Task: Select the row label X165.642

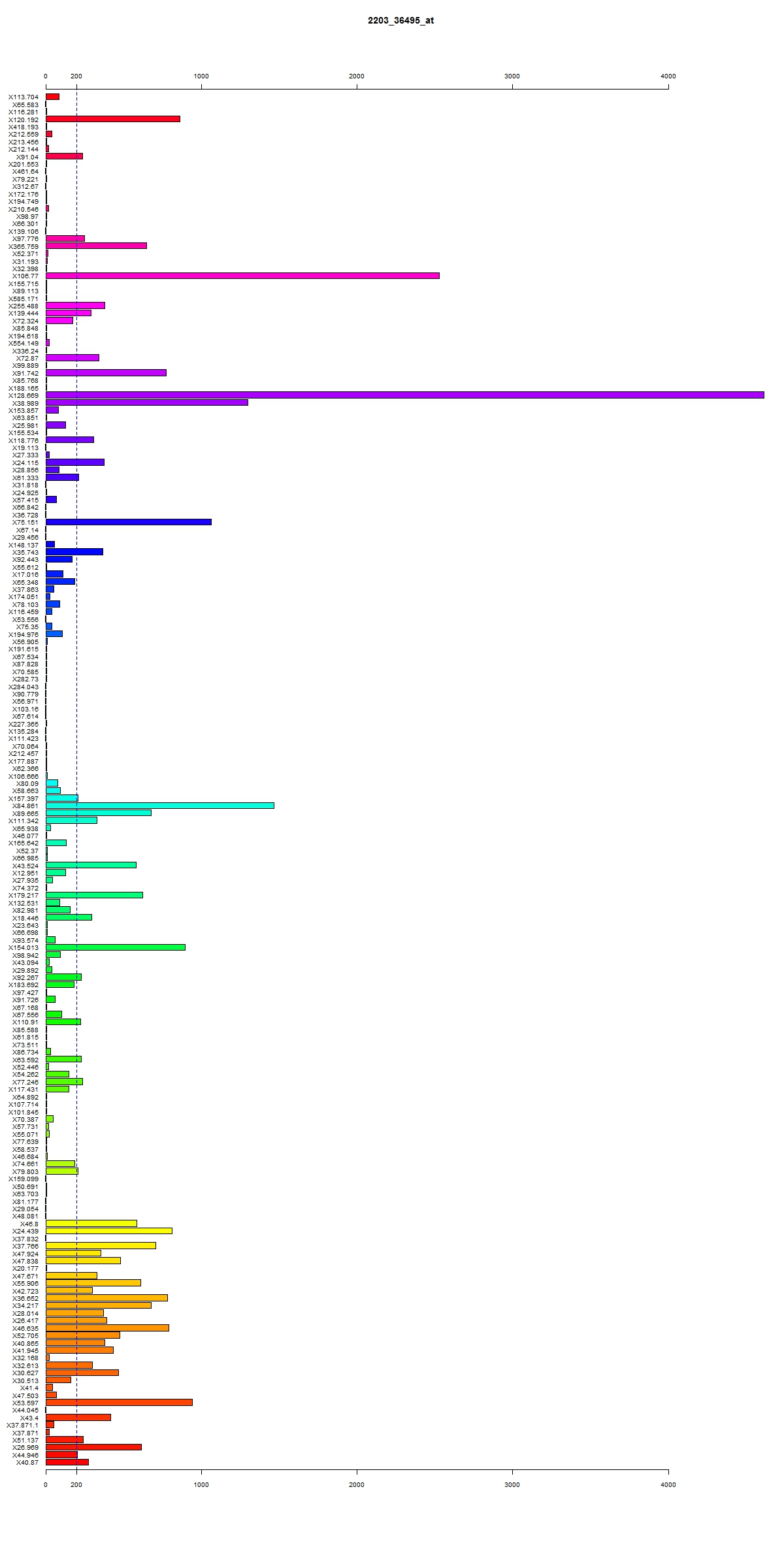Action: click(x=24, y=843)
